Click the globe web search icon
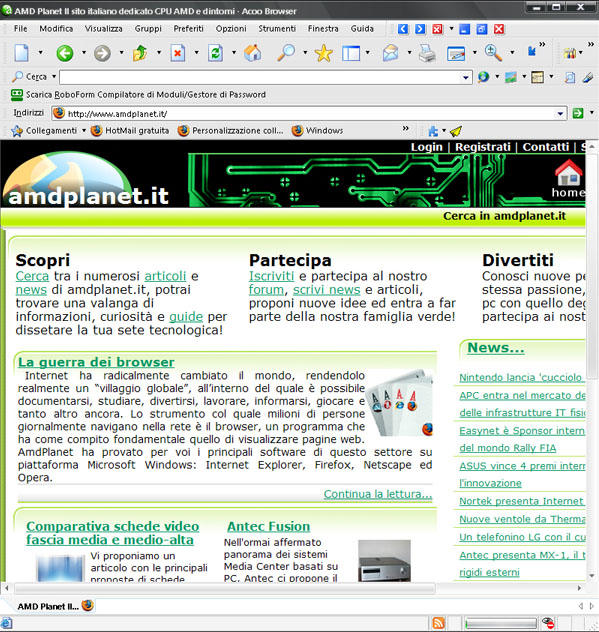Viewport: 599px width, 632px height. coord(483,77)
